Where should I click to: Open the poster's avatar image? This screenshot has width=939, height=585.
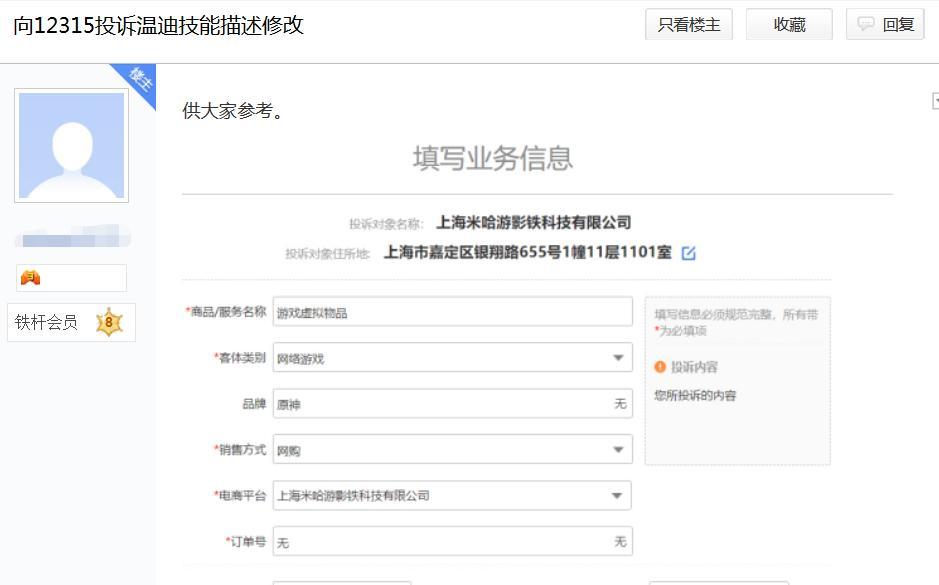pos(71,146)
